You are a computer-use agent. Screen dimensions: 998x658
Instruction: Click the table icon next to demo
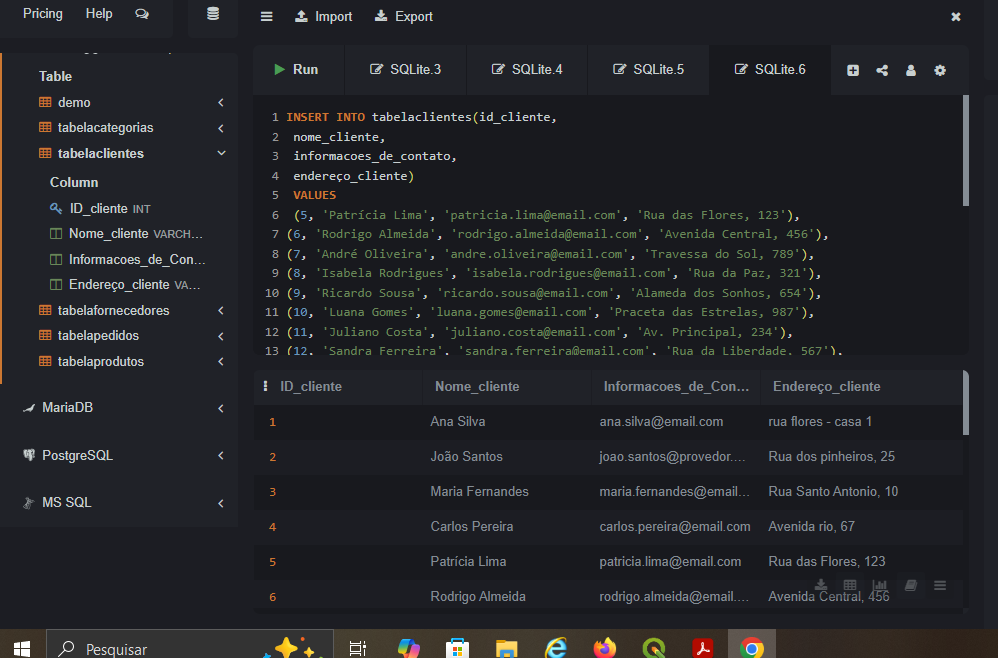[45, 102]
